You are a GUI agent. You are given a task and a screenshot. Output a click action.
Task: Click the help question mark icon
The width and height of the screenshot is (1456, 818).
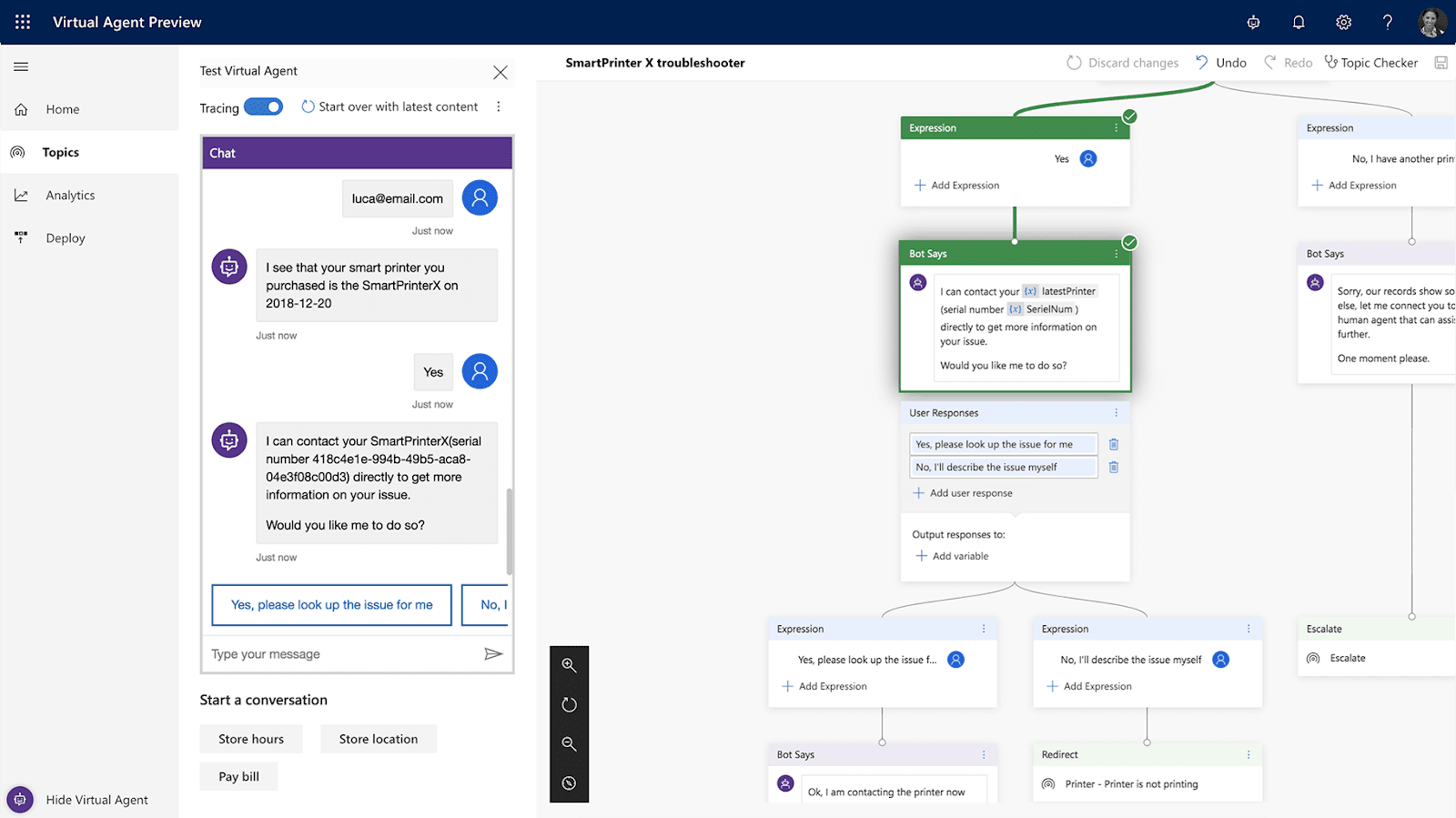point(1387,22)
